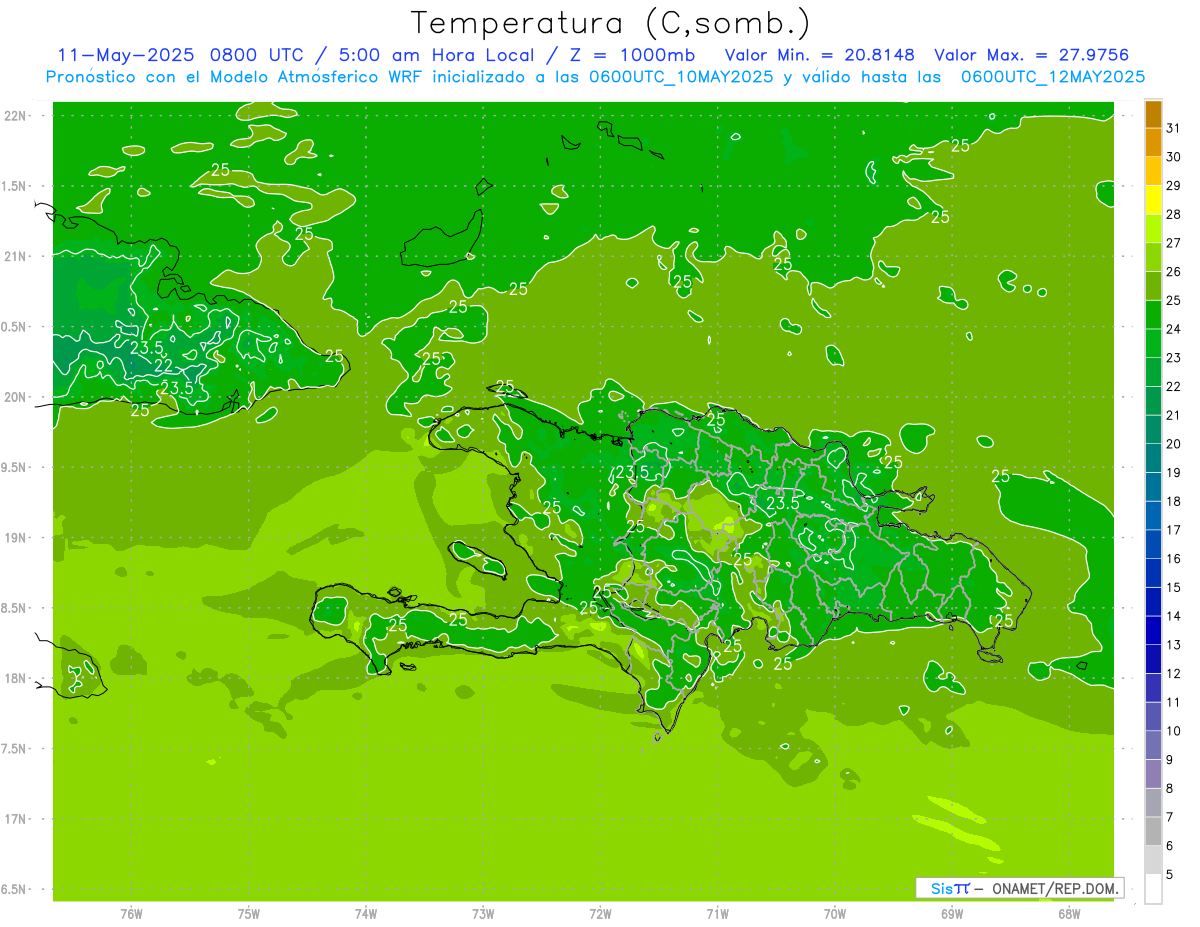Pick the legend swatch between 29 and 30
1200x927 pixels.
click(1153, 171)
